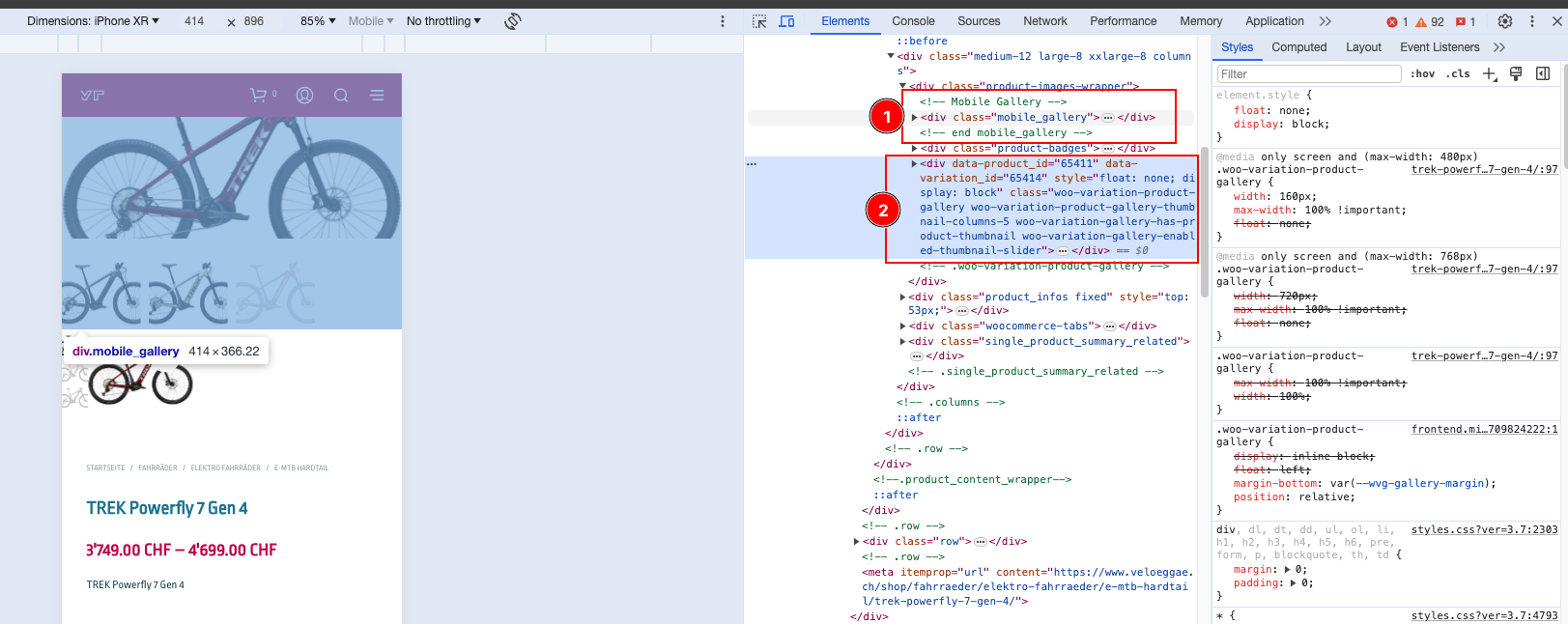This screenshot has height=624, width=1568.
Task: Open actions menu for selected DOM node
Action: 752,164
